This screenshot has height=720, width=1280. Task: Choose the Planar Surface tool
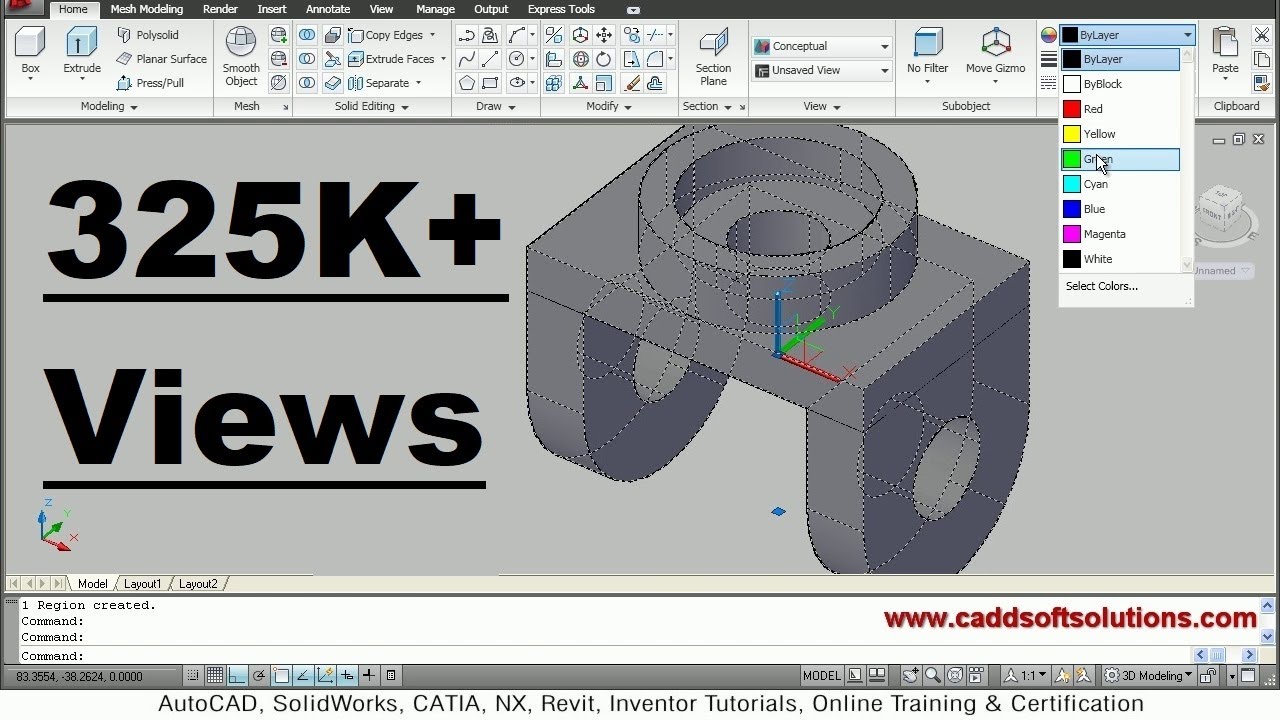161,59
